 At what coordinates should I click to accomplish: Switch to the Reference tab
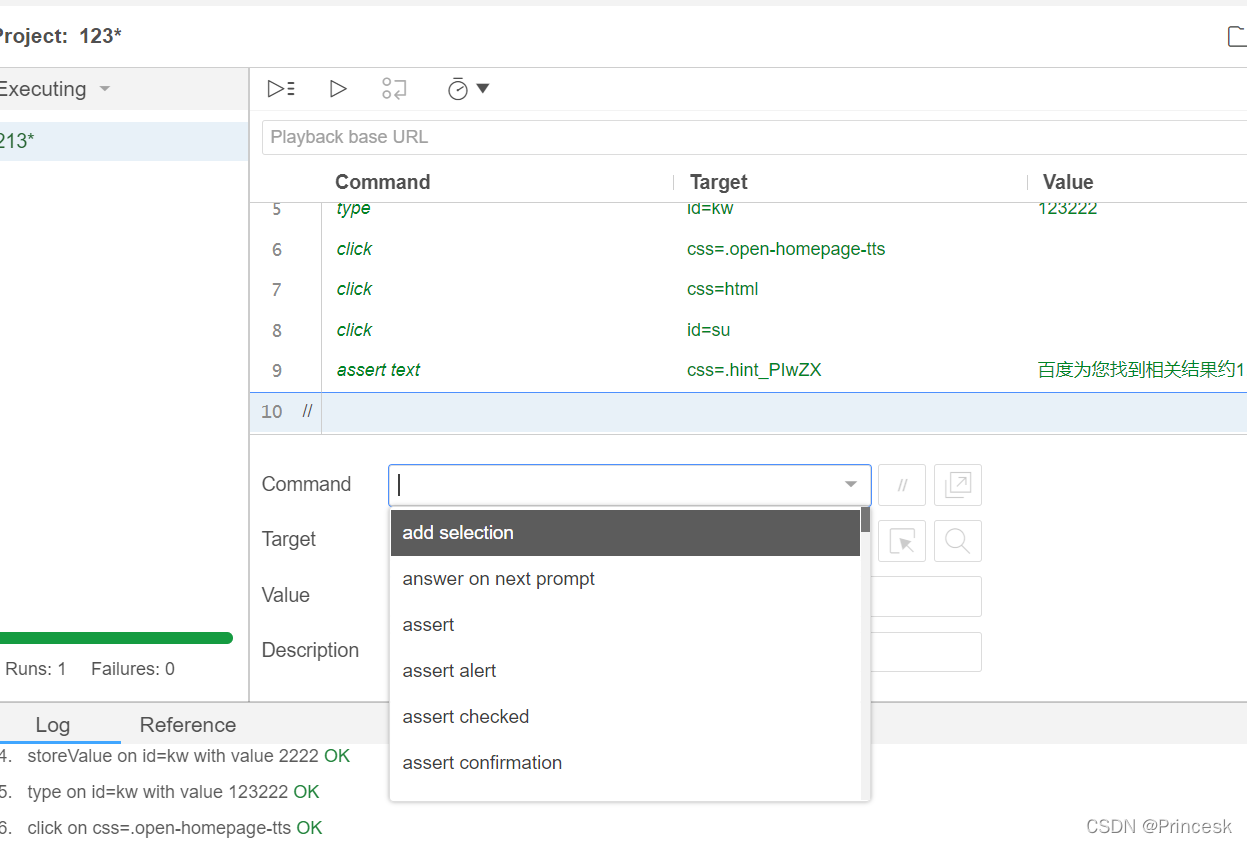[188, 725]
